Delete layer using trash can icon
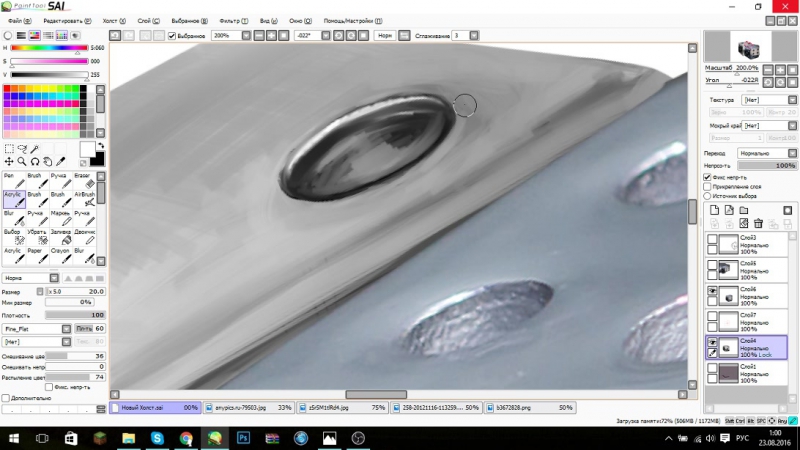800x450 pixels. point(758,223)
